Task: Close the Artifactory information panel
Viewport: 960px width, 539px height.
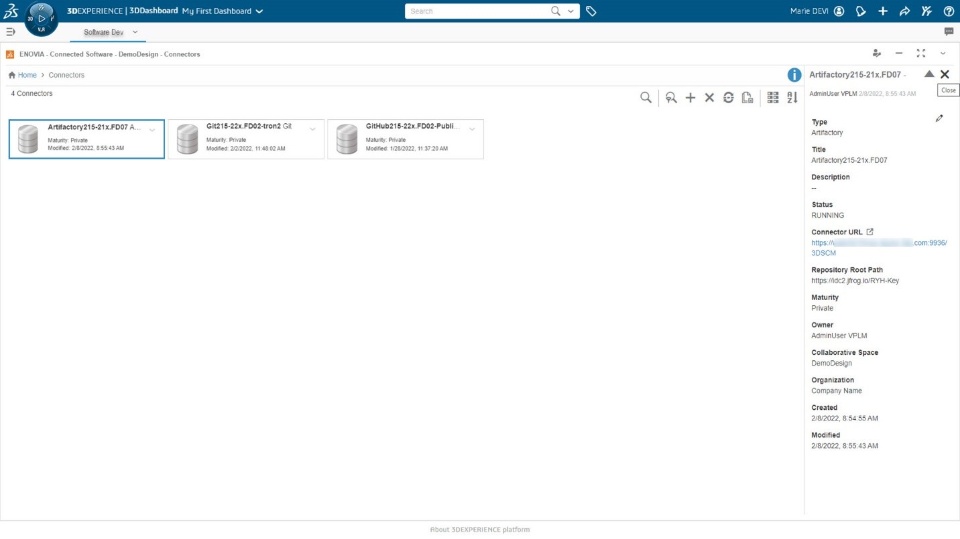Action: point(945,74)
